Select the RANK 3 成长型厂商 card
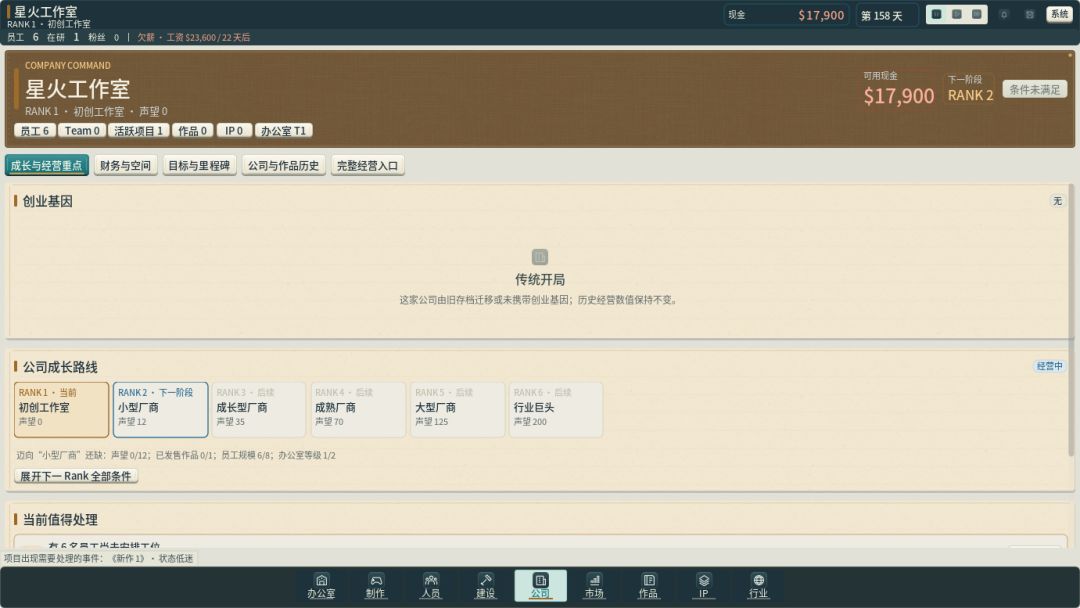This screenshot has height=608, width=1080. click(x=259, y=410)
